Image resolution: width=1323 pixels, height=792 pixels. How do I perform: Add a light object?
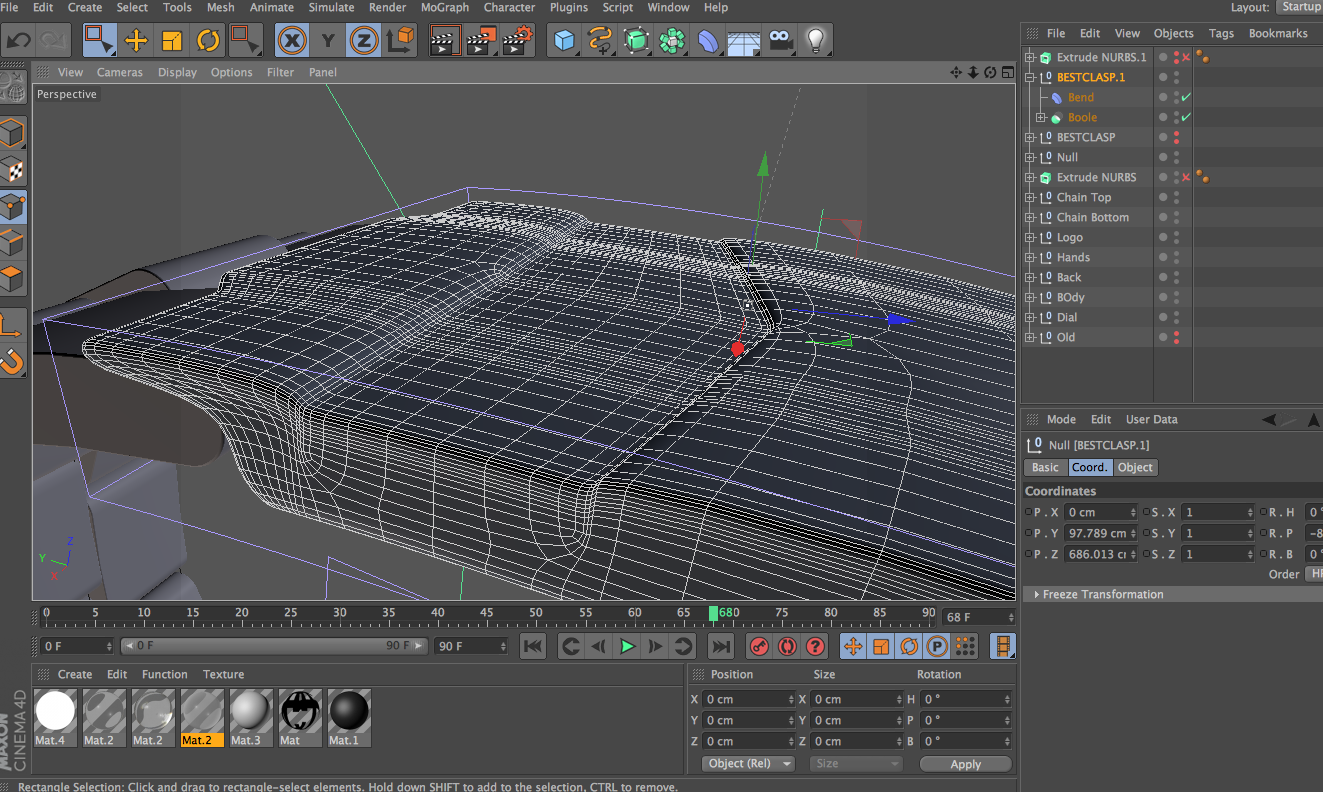[817, 41]
